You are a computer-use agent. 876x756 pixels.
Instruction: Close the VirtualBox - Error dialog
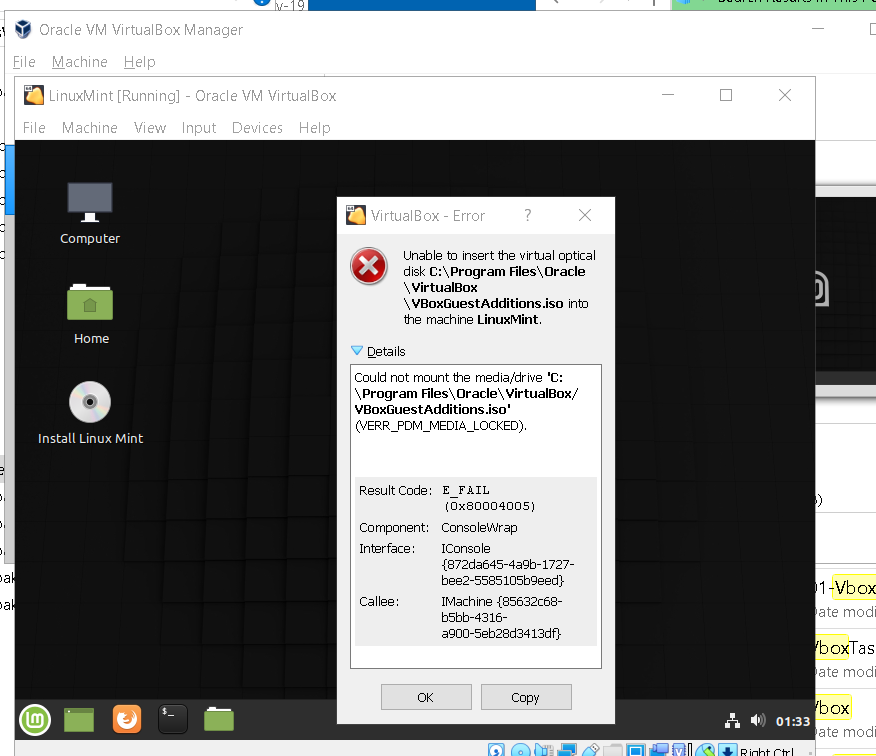[585, 215]
